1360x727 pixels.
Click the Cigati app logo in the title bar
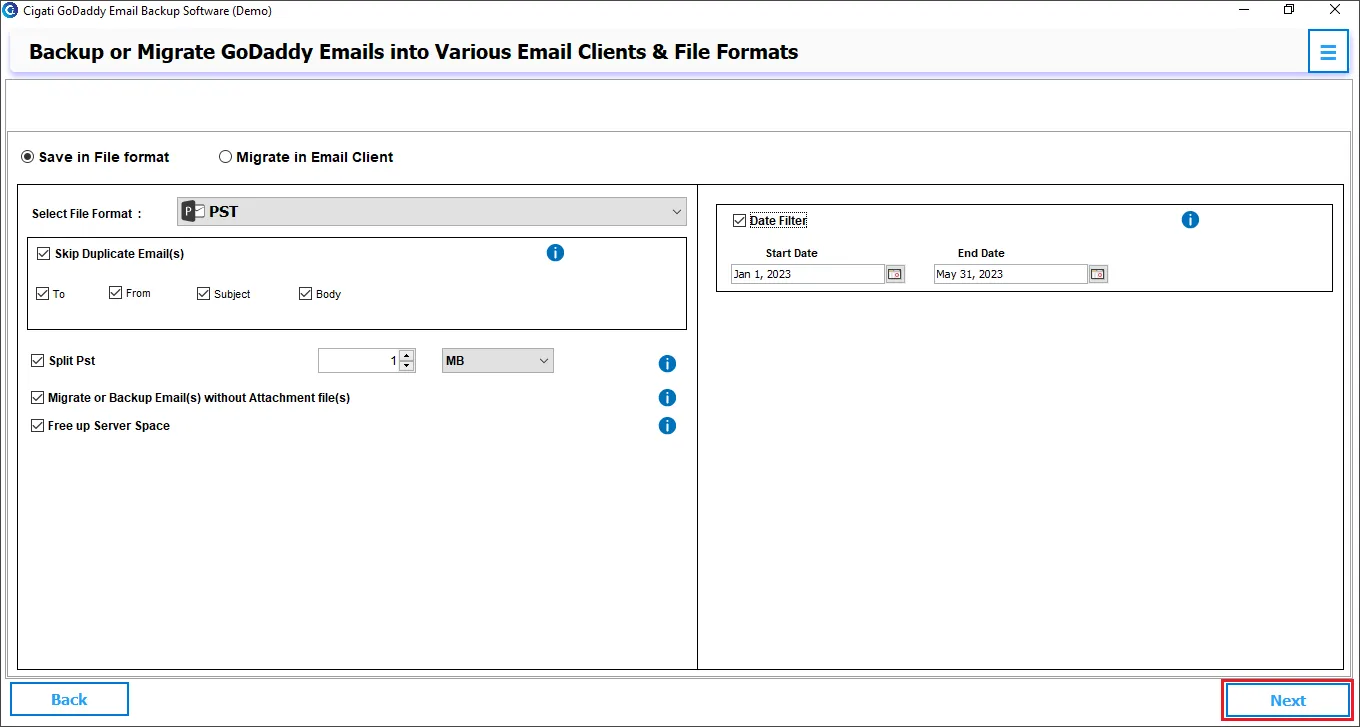(10, 10)
